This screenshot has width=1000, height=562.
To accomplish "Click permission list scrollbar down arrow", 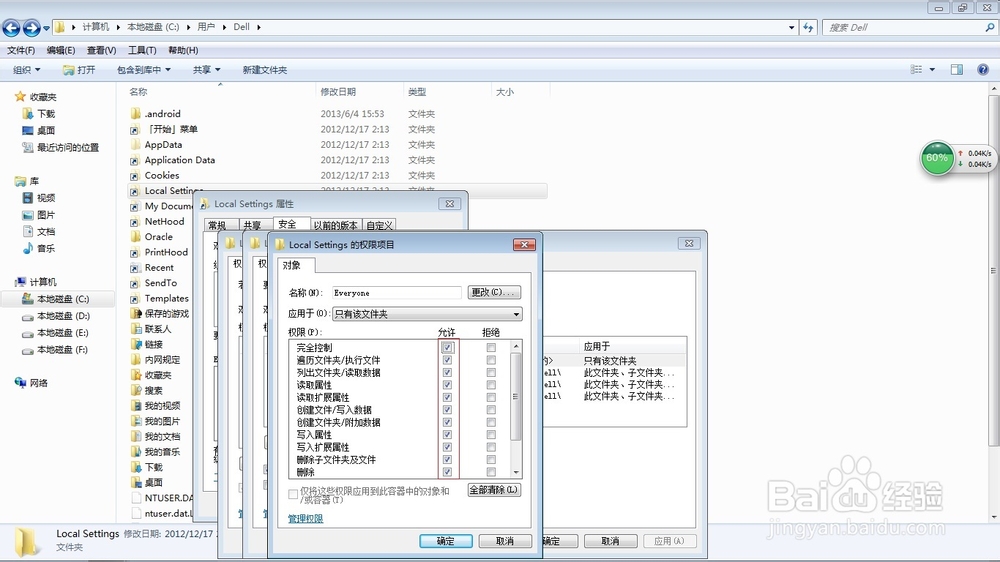I will point(516,472).
